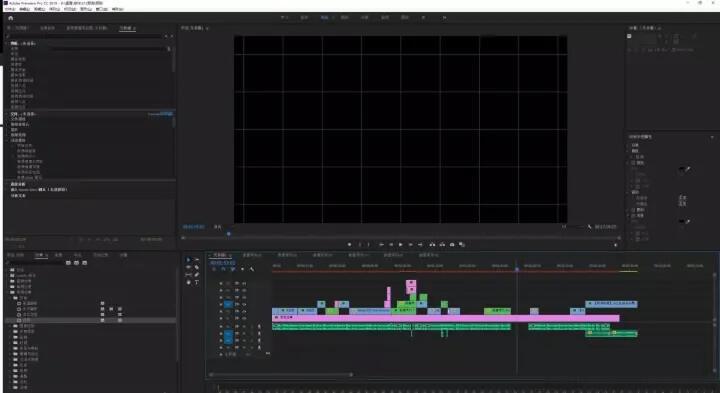The height and width of the screenshot is (393, 720).
Task: Click Add Marker in program monitor transport
Action: click(349, 245)
